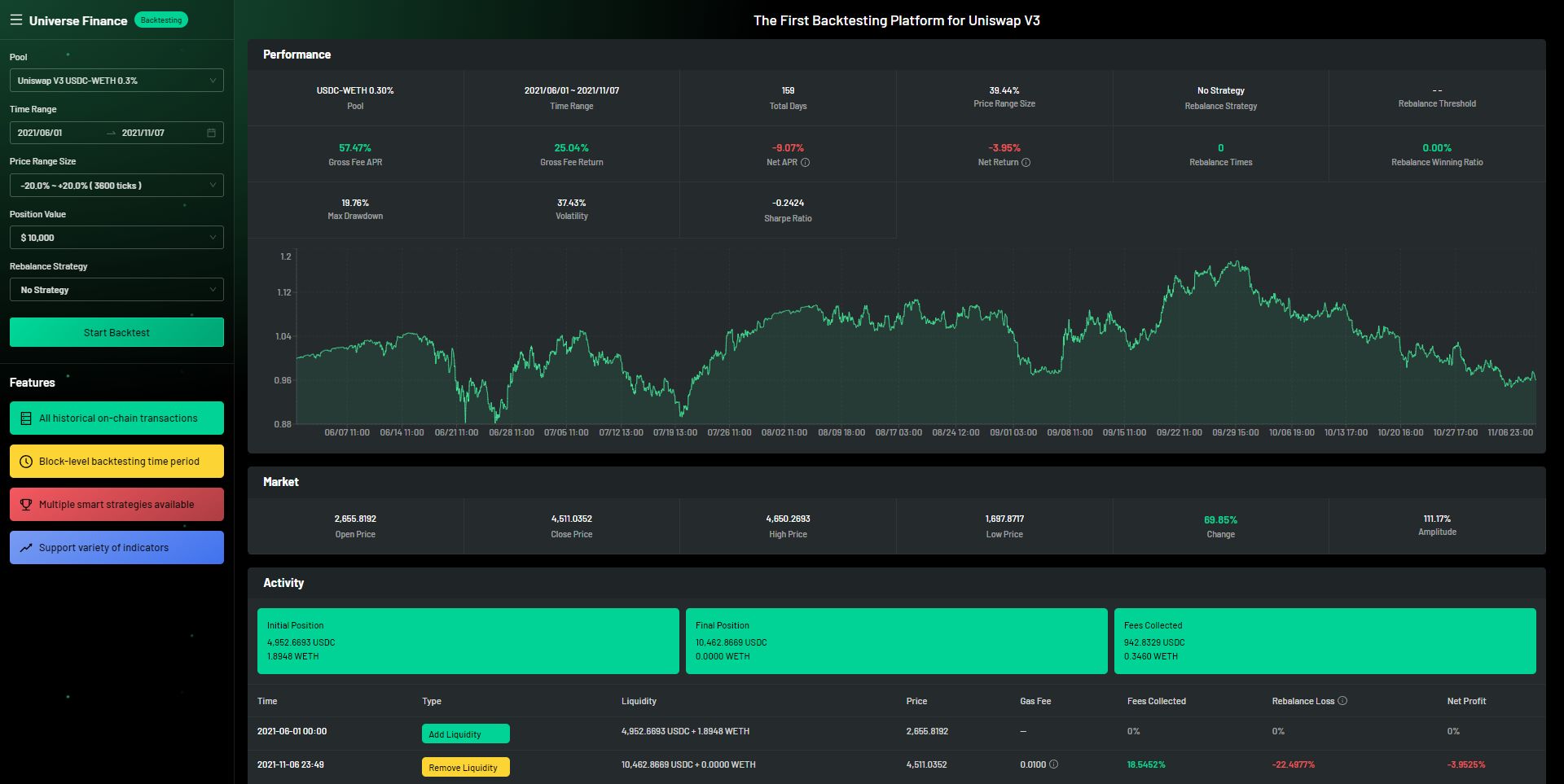Open the Pool dropdown Uniswap V3 USDC-WETH
The image size is (1564, 784).
coord(116,81)
